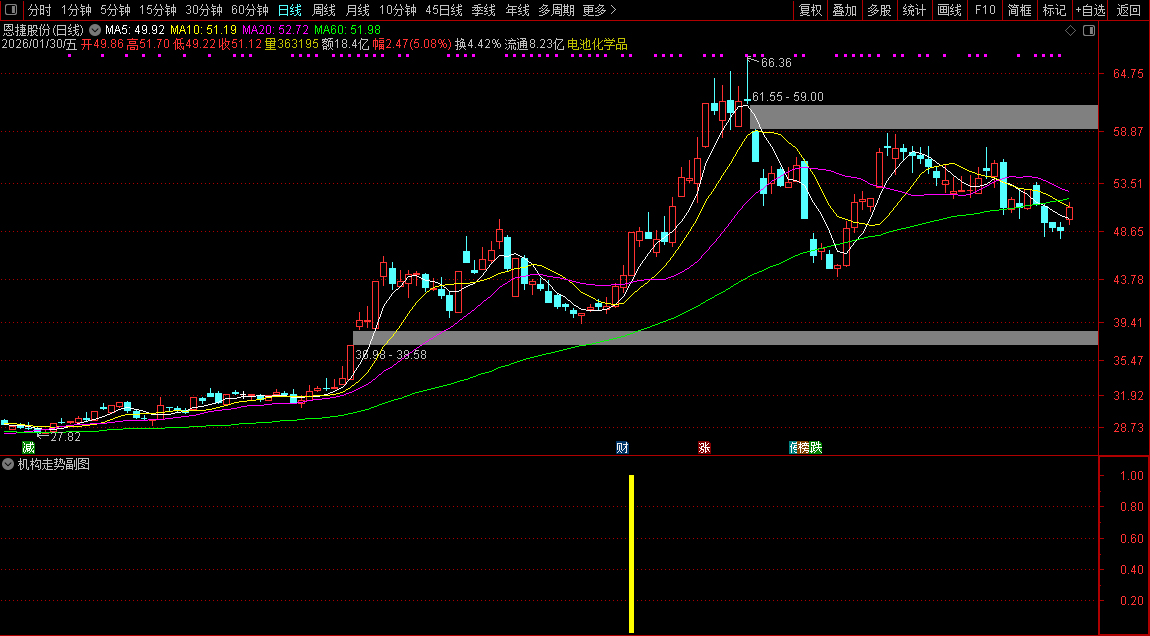Click the 榜 event marker

tap(805, 447)
